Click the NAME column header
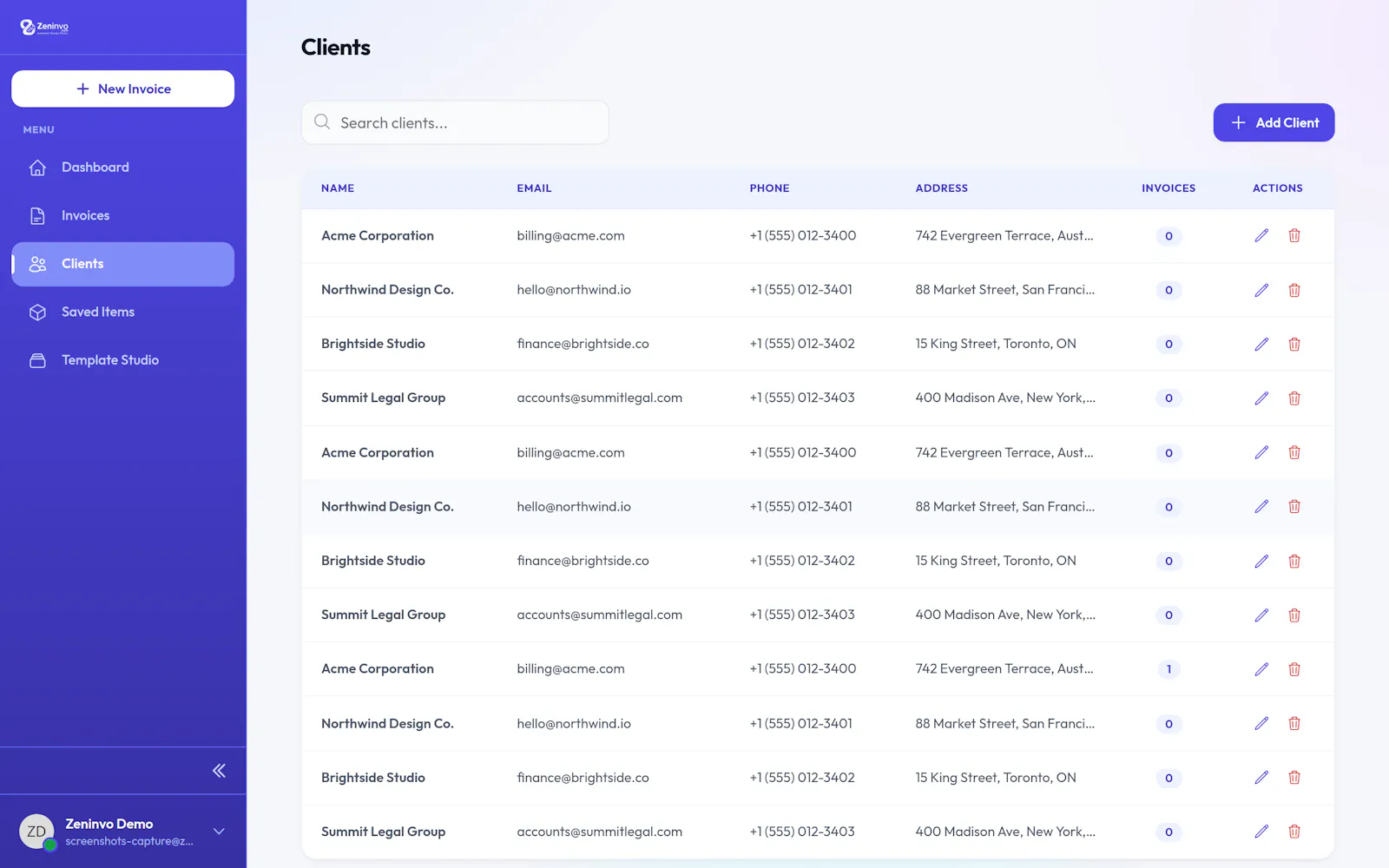The width and height of the screenshot is (1389, 868). pyautogui.click(x=338, y=188)
